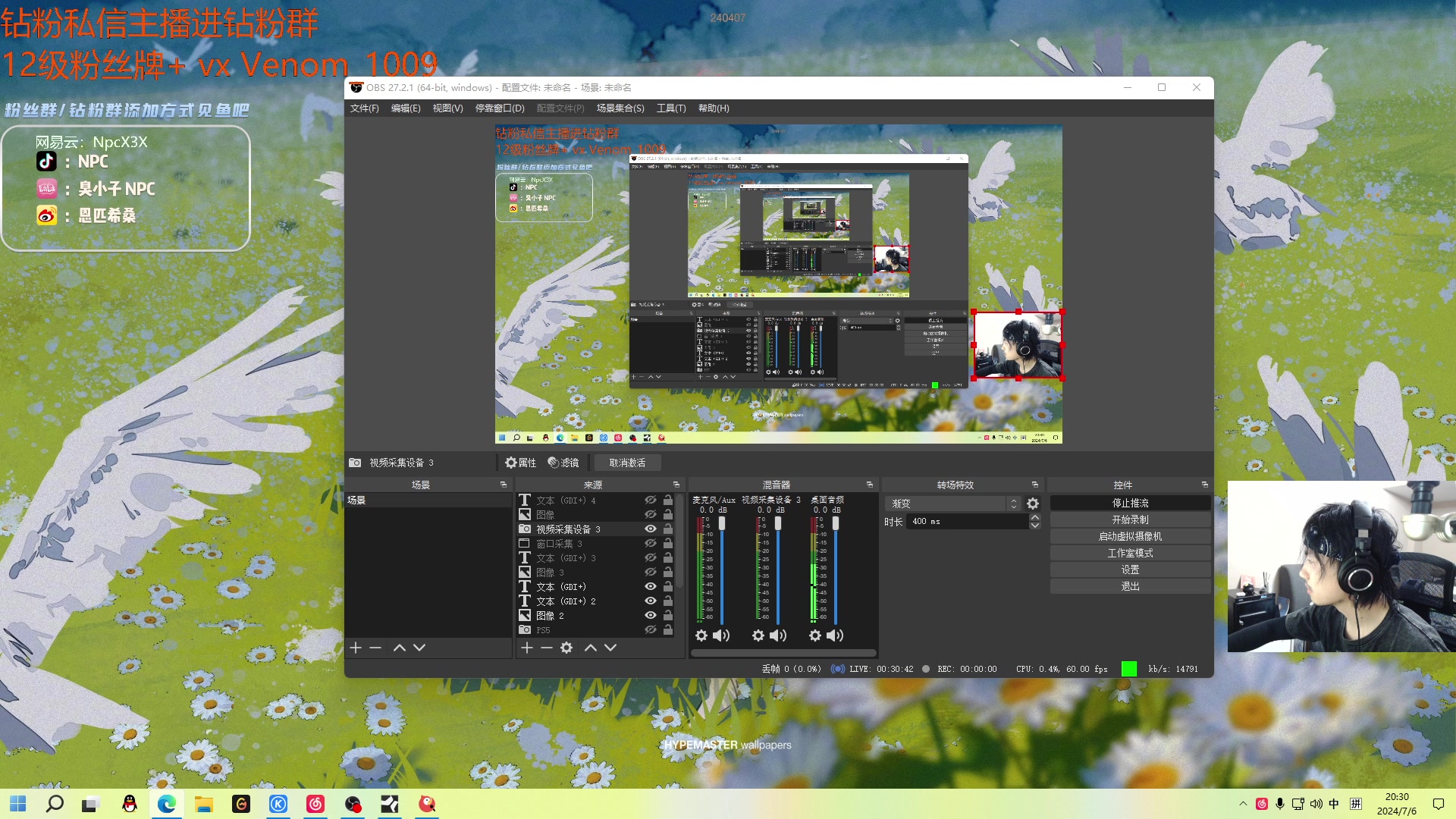Undock 转场特效 panel float icon
1456x819 pixels.
click(x=1034, y=485)
